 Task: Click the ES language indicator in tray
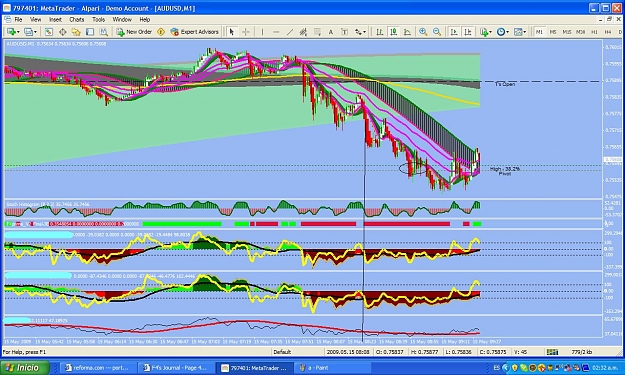click(497, 367)
